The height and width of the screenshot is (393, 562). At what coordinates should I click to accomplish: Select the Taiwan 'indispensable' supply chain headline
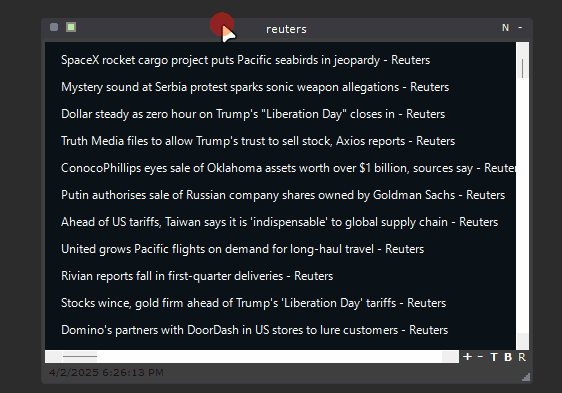click(279, 222)
